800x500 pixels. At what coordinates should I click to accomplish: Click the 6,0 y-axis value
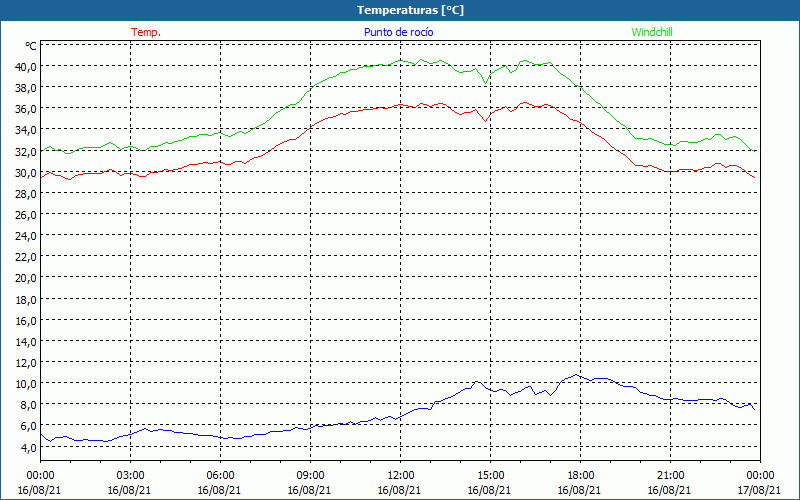[29, 427]
